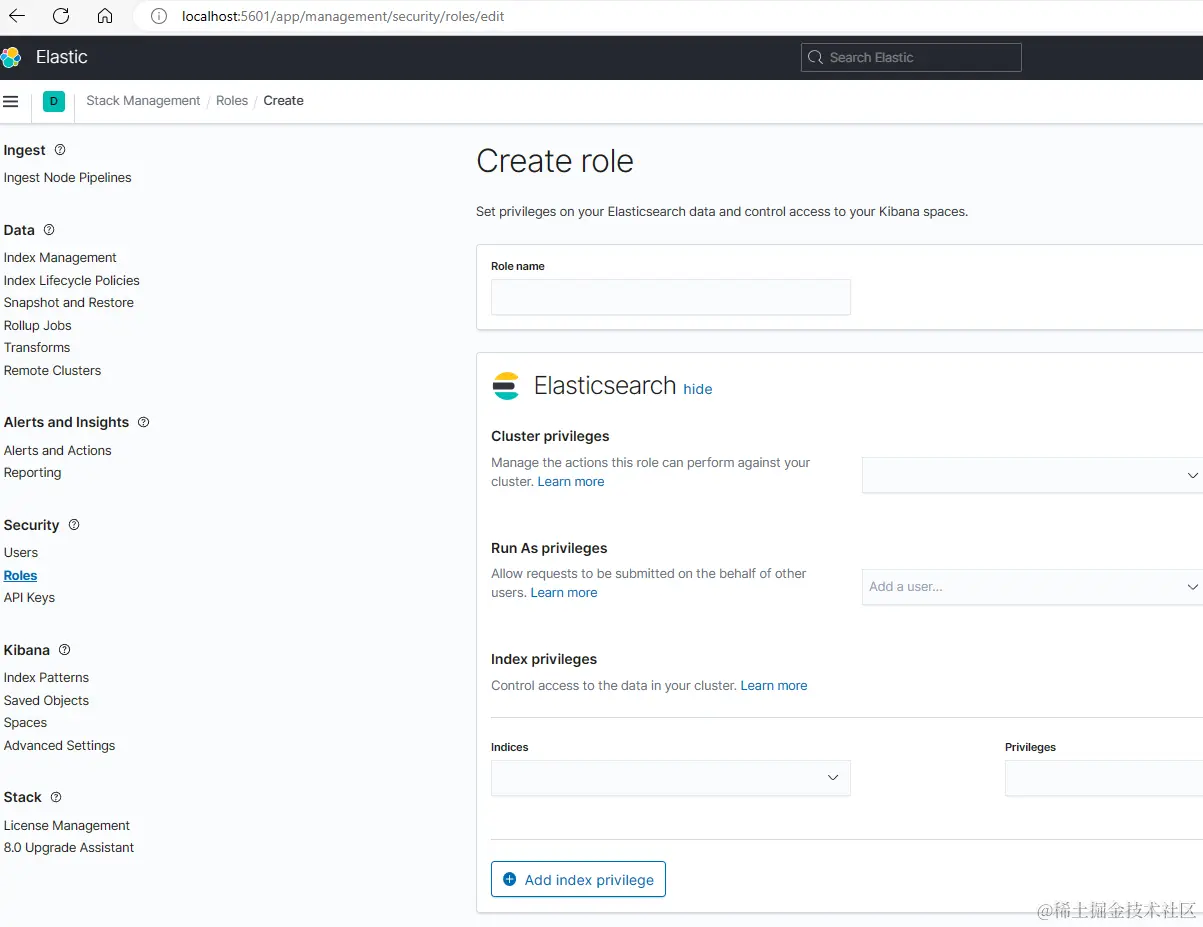1203x927 pixels.
Task: Hide the Elasticsearch section
Action: pos(698,389)
